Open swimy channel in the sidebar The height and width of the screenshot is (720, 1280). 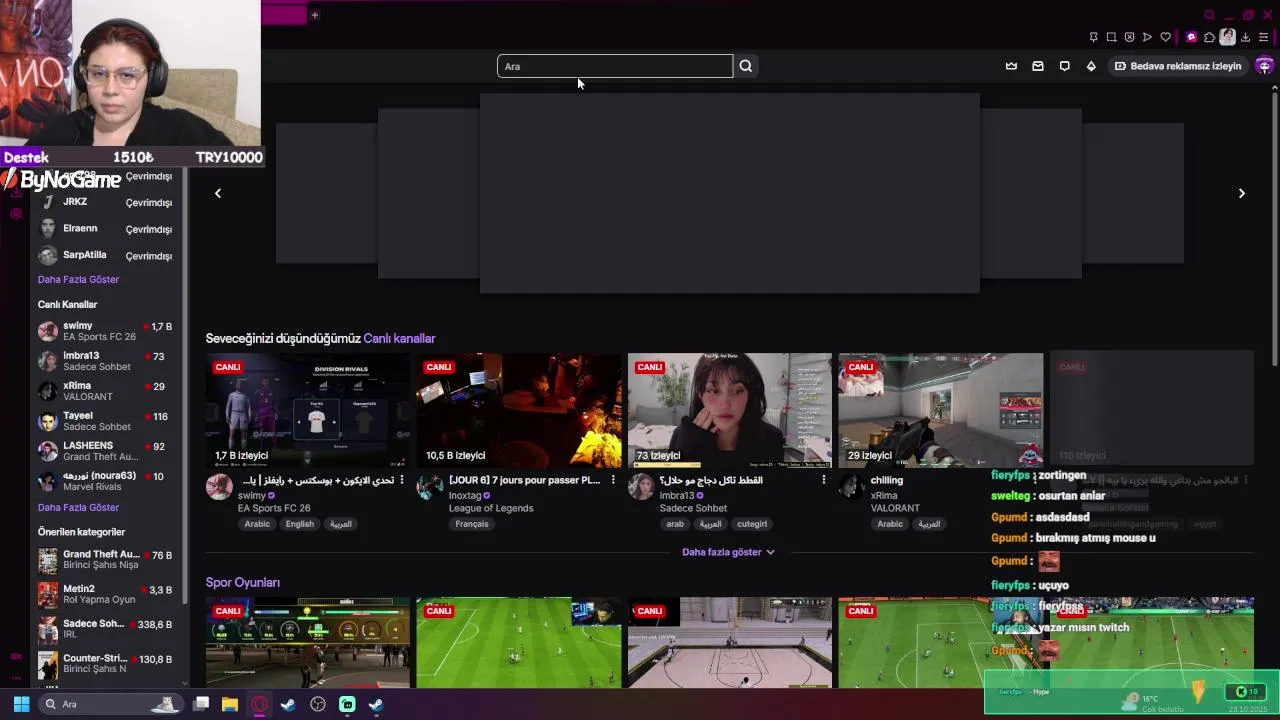pos(105,331)
